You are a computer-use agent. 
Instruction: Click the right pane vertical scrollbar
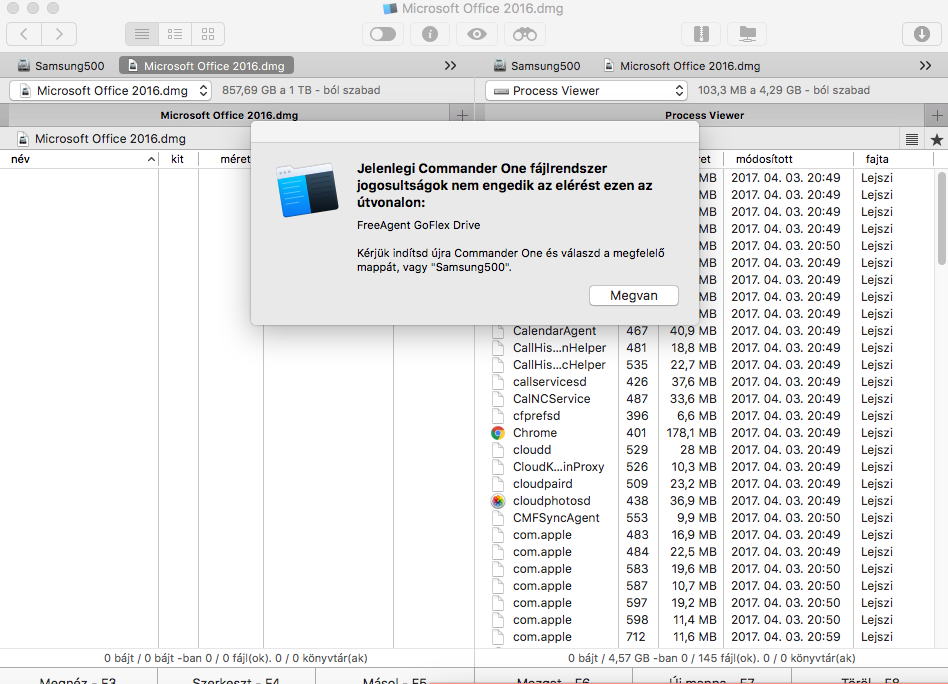pos(941,218)
